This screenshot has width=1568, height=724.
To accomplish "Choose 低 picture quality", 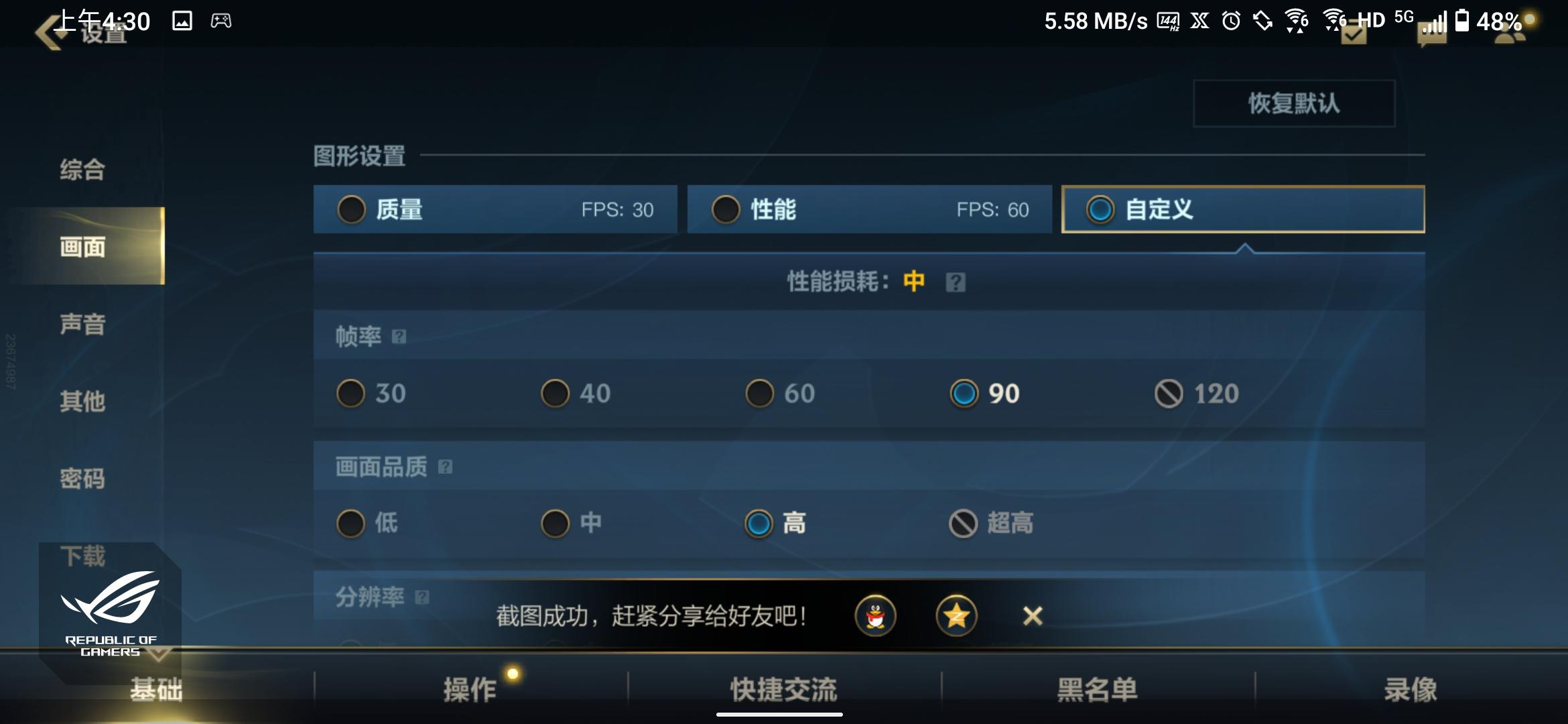I will click(368, 524).
